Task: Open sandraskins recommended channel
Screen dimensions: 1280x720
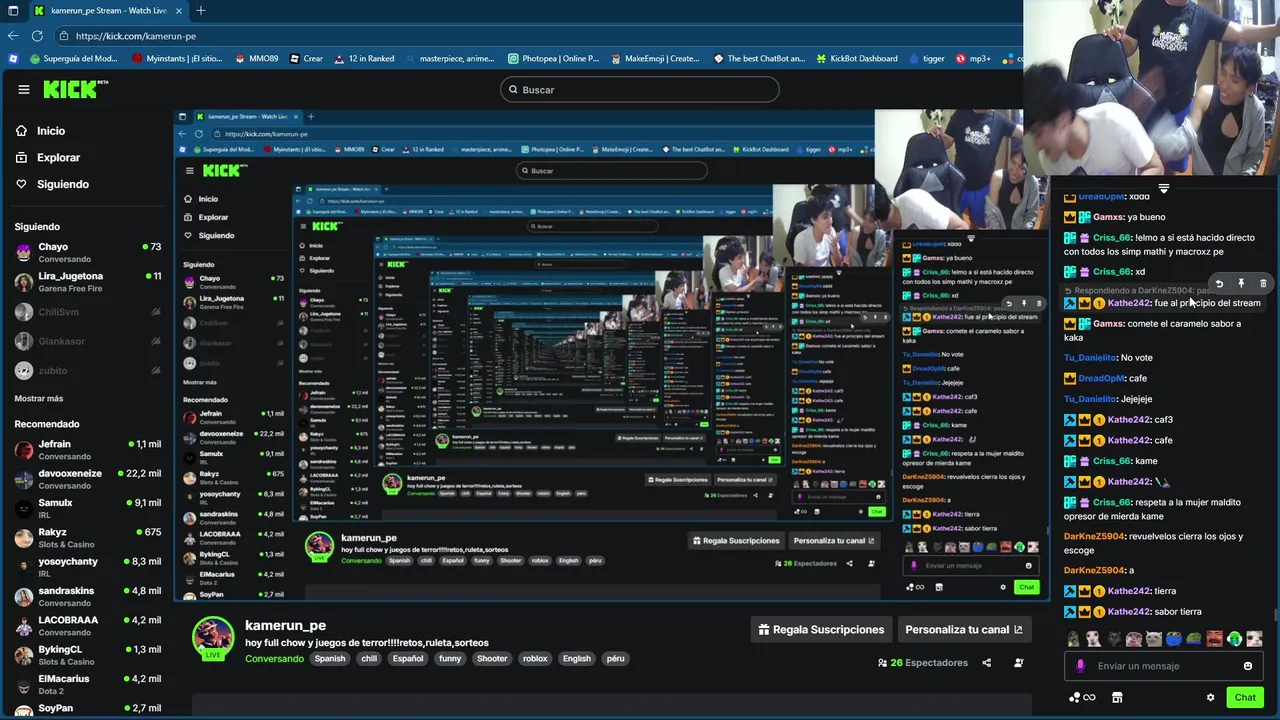Action: pyautogui.click(x=87, y=596)
